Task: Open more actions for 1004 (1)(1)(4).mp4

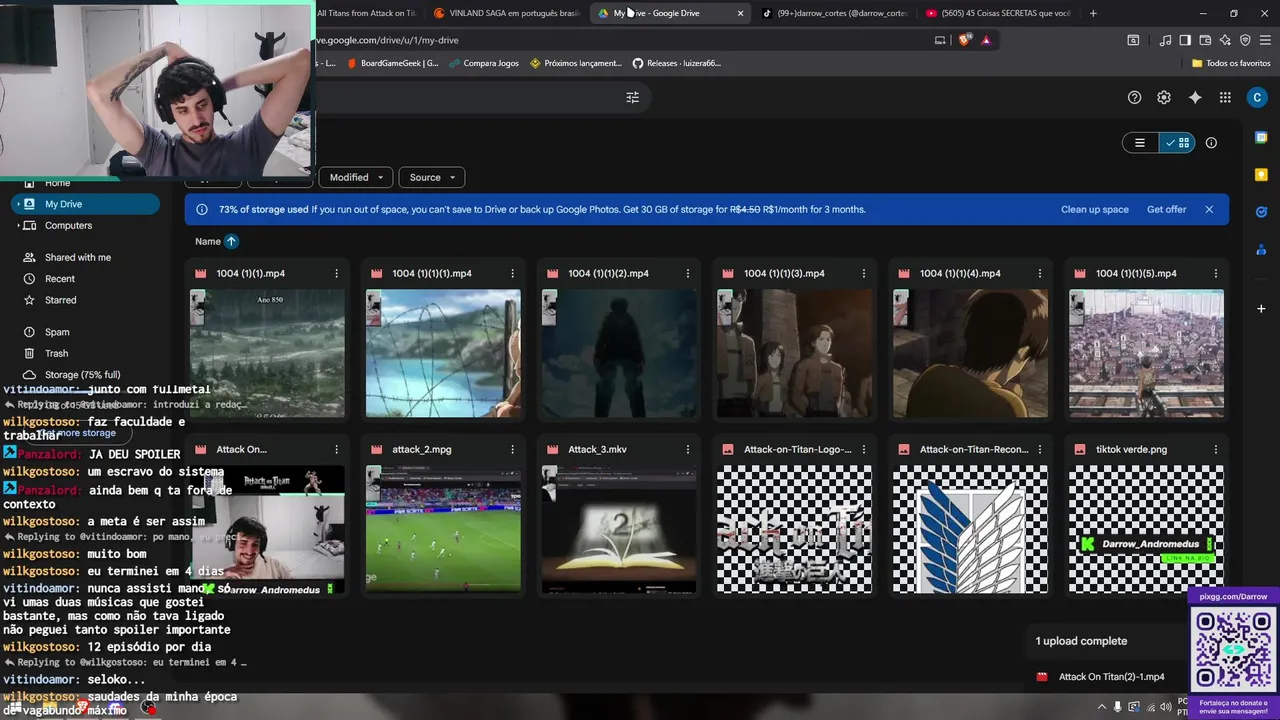Action: tap(1040, 273)
